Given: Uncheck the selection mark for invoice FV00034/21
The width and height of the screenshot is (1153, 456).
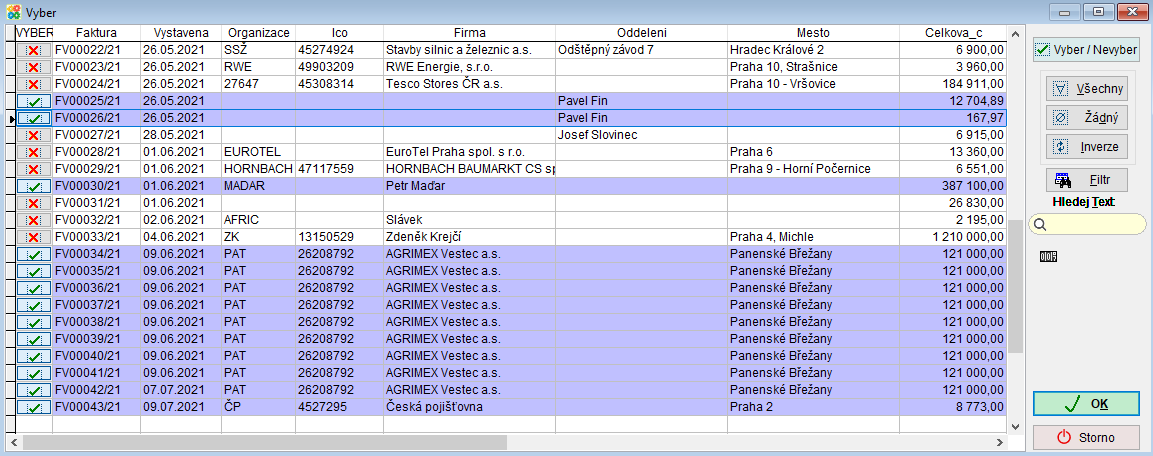Looking at the screenshot, I should pos(33,254).
